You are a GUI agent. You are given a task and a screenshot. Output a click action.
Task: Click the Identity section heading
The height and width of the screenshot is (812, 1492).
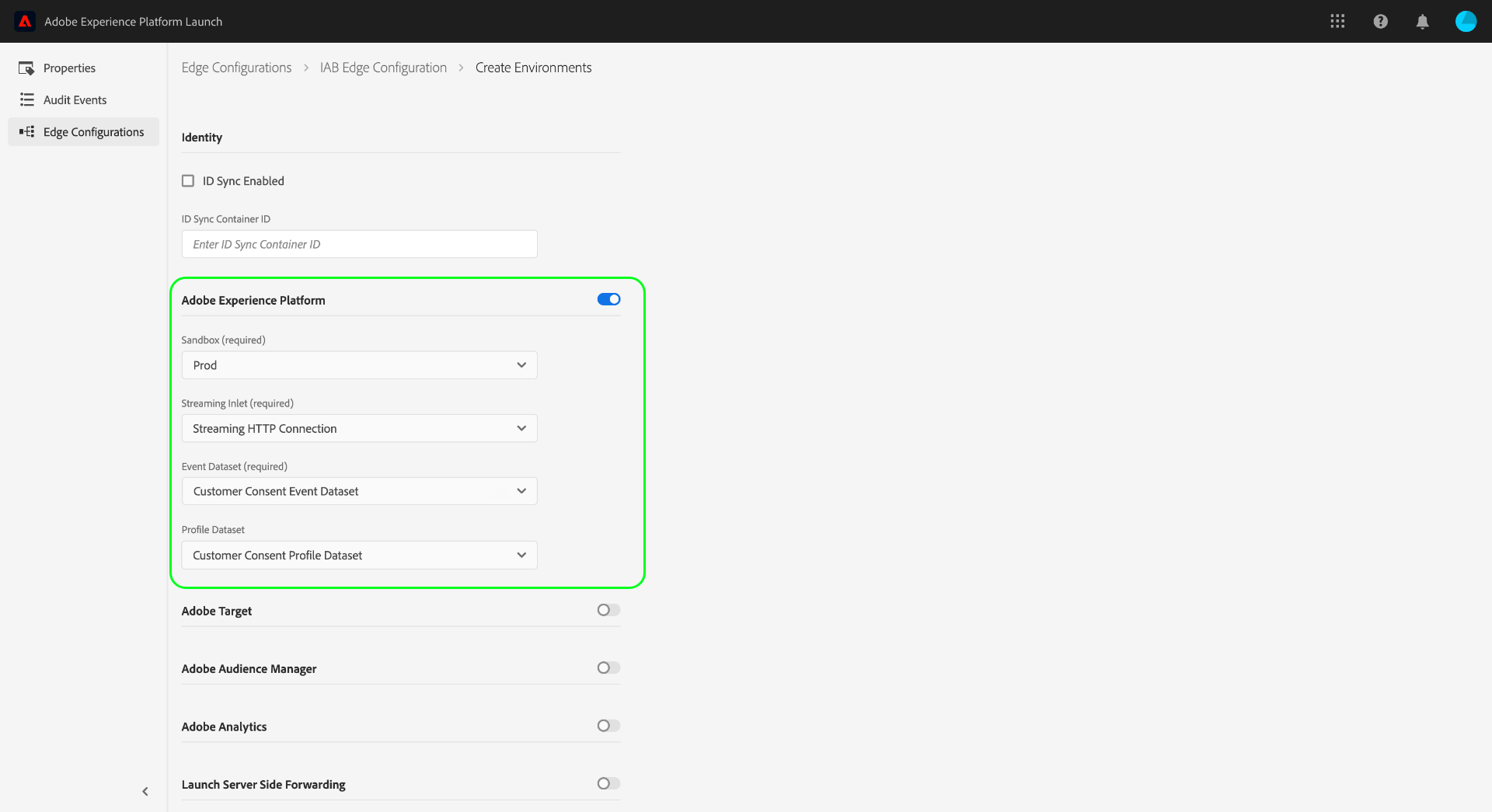click(201, 138)
